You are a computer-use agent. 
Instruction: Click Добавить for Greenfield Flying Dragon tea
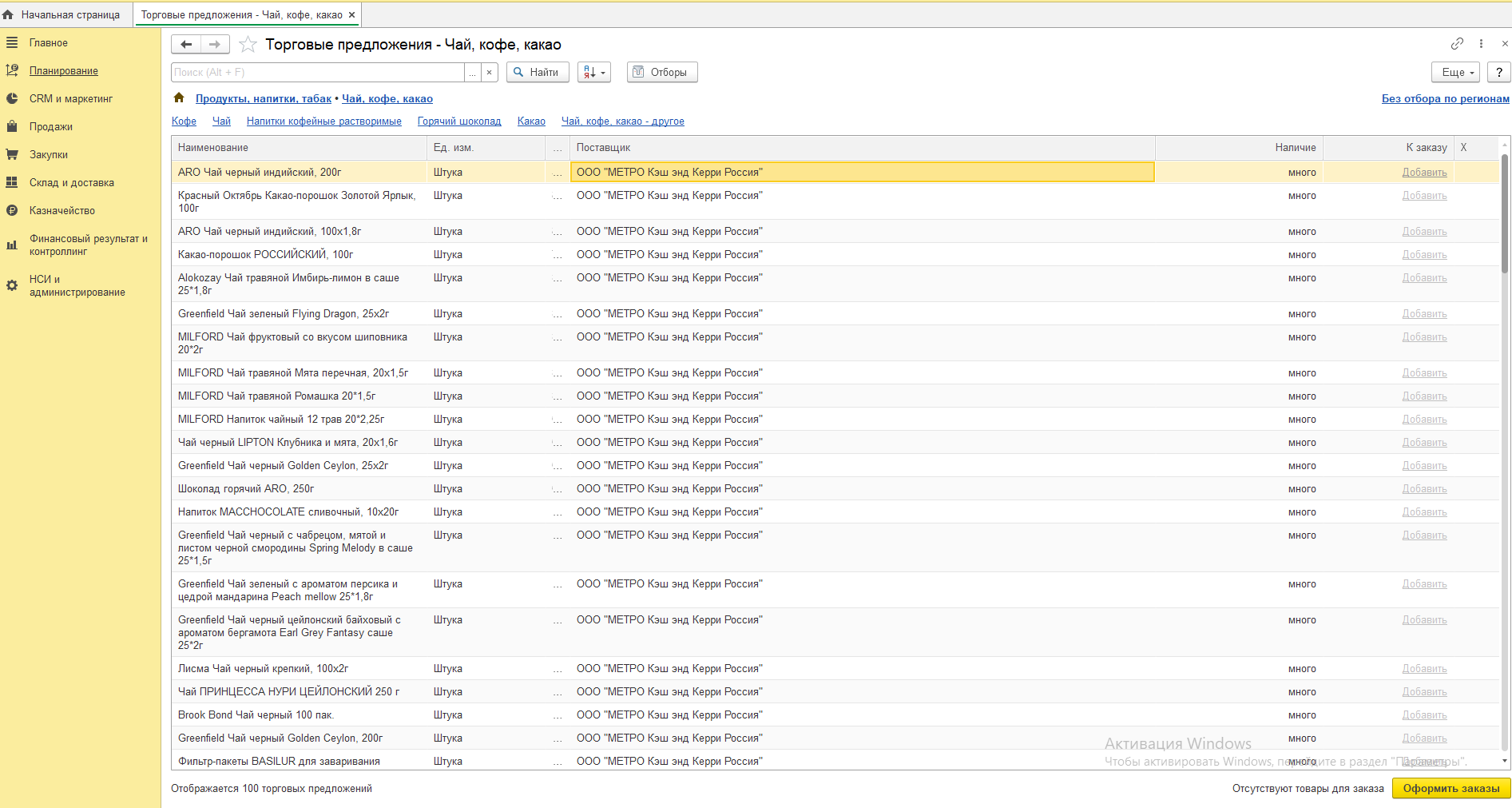tap(1424, 313)
